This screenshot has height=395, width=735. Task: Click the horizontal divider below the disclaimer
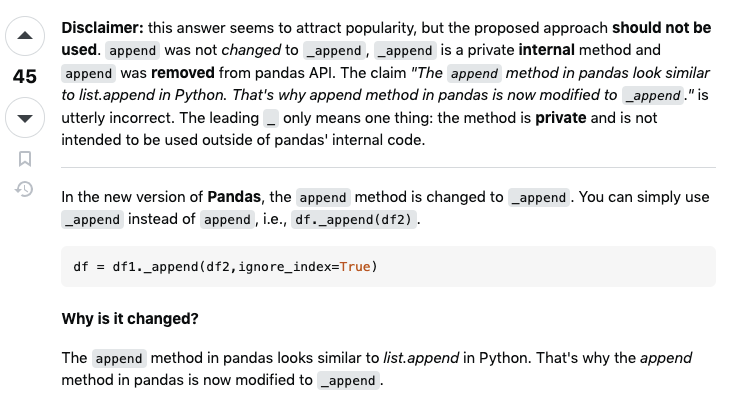tap(388, 167)
